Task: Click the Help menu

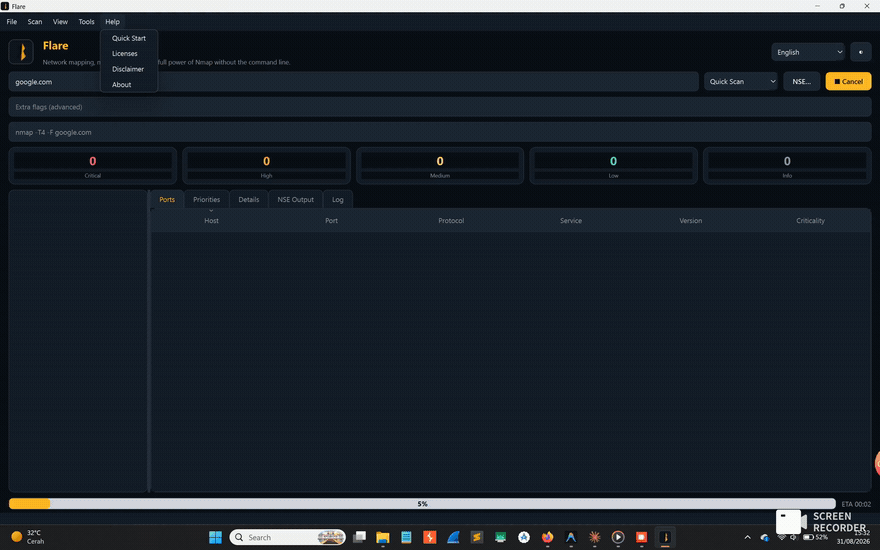Action: point(112,22)
